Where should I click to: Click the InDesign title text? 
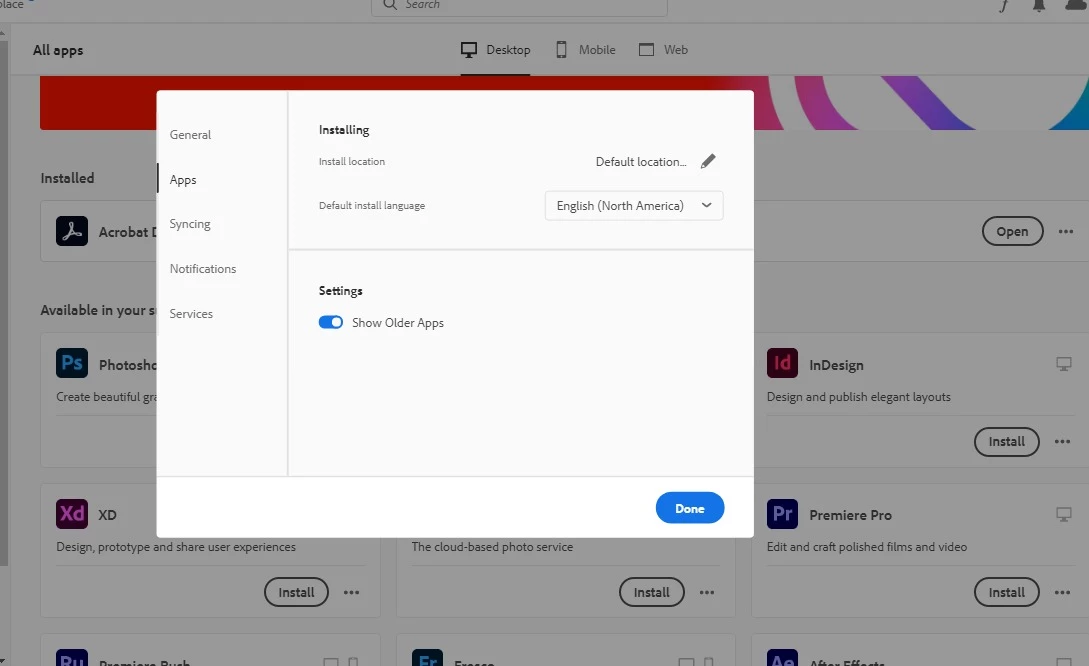click(x=836, y=365)
